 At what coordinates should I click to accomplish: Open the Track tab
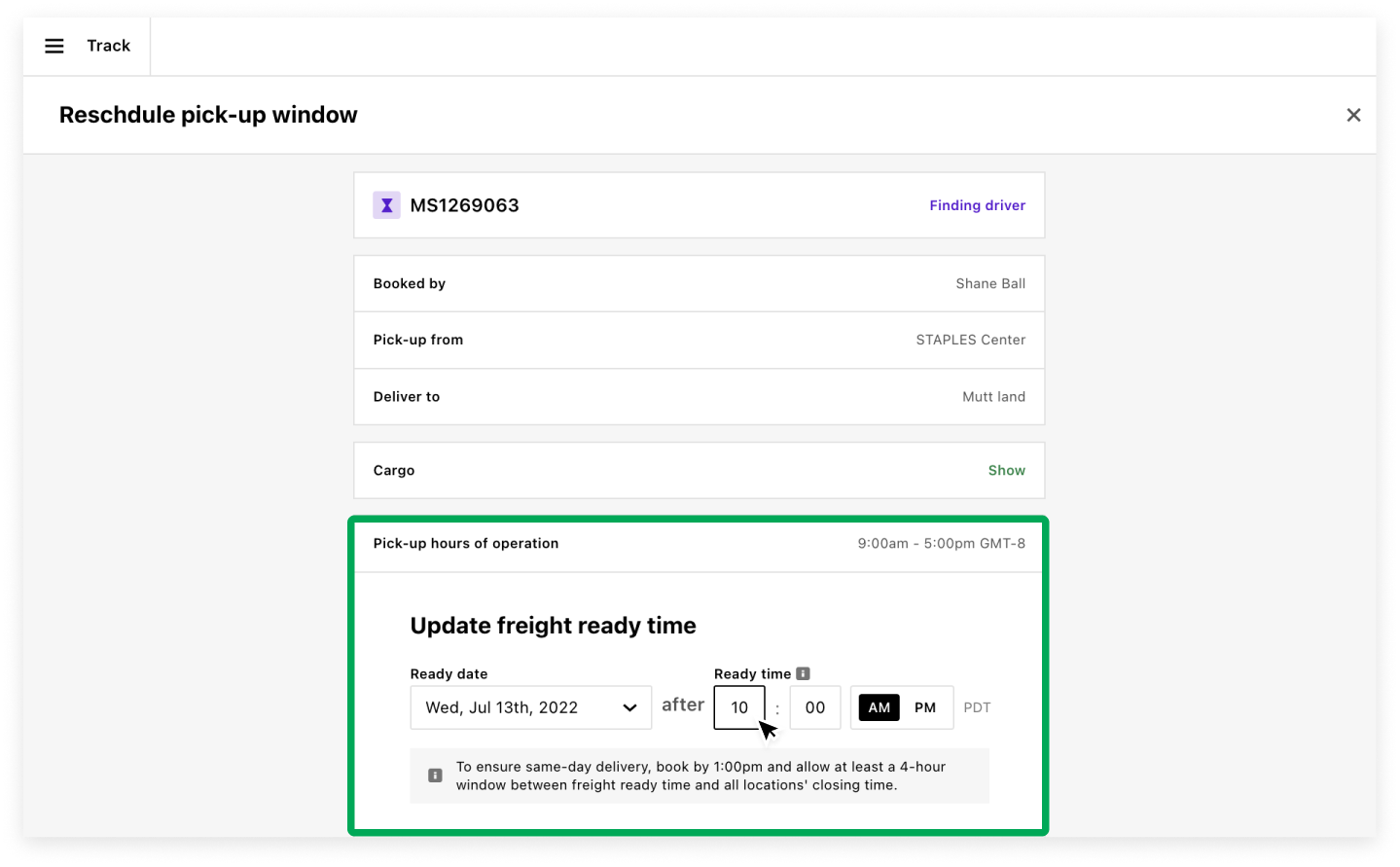[108, 46]
